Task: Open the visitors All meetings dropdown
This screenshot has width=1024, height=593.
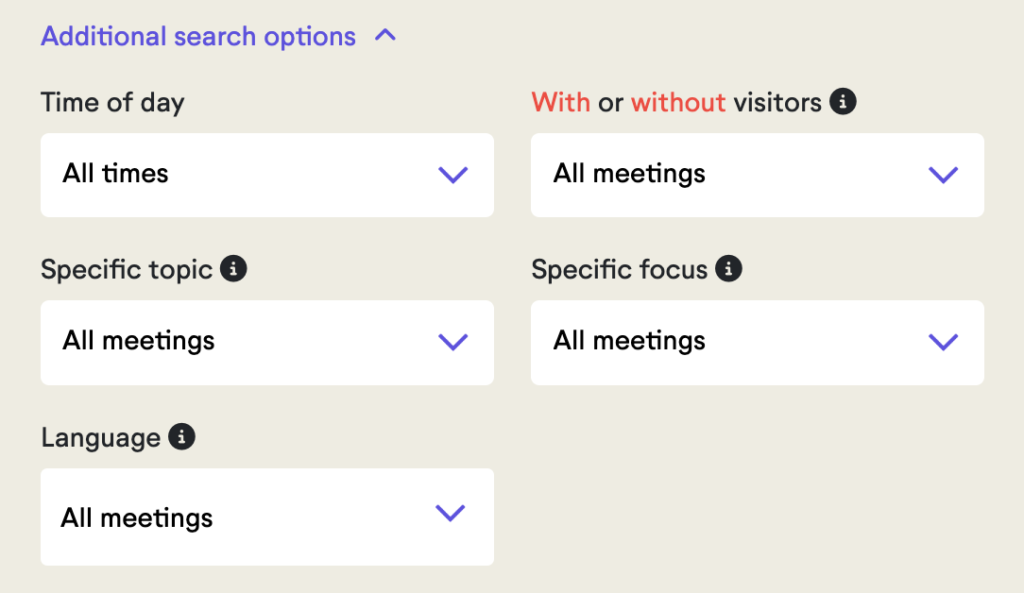Action: coord(757,175)
